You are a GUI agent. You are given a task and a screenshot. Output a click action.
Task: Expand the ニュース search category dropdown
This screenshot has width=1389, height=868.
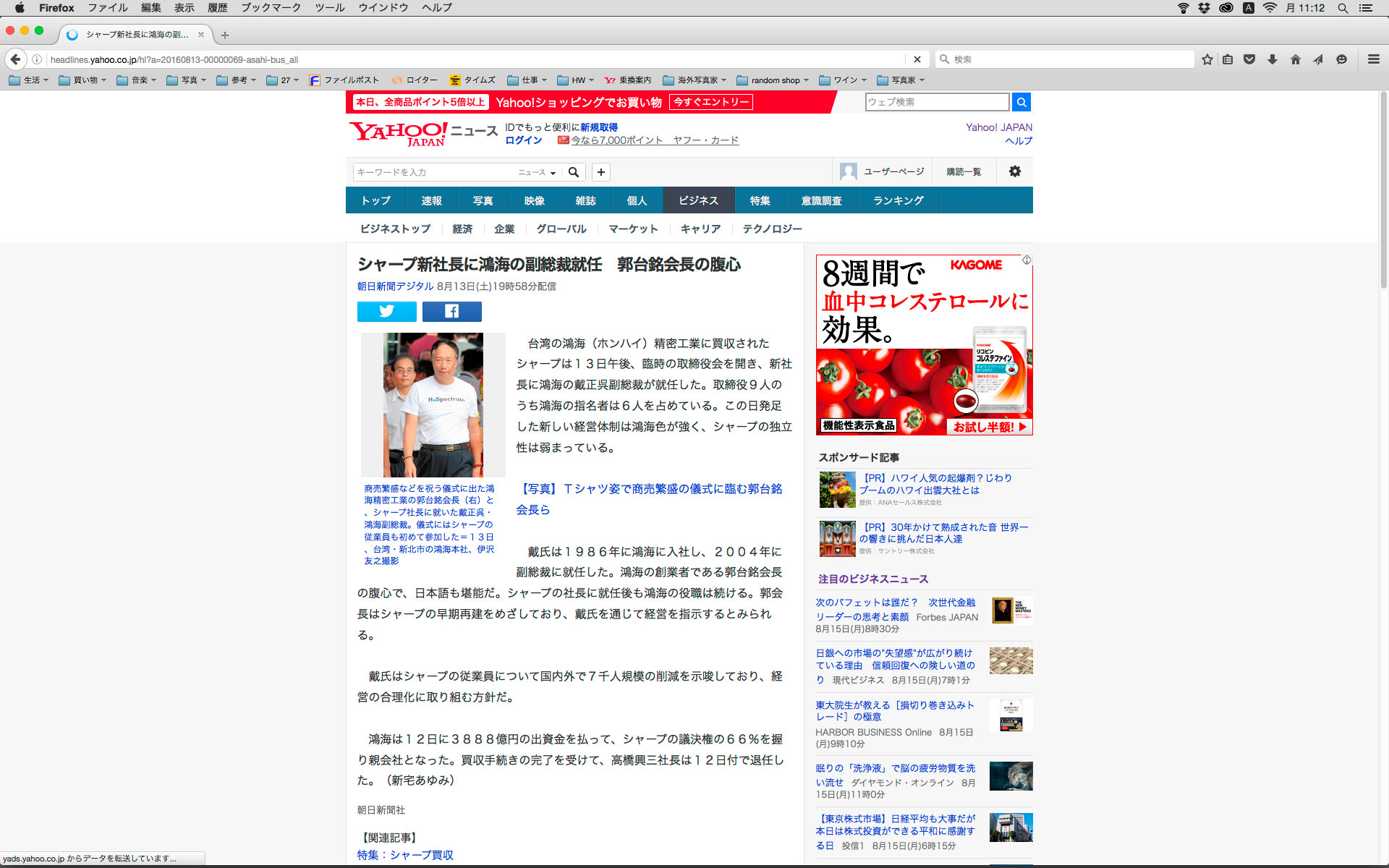click(x=536, y=172)
